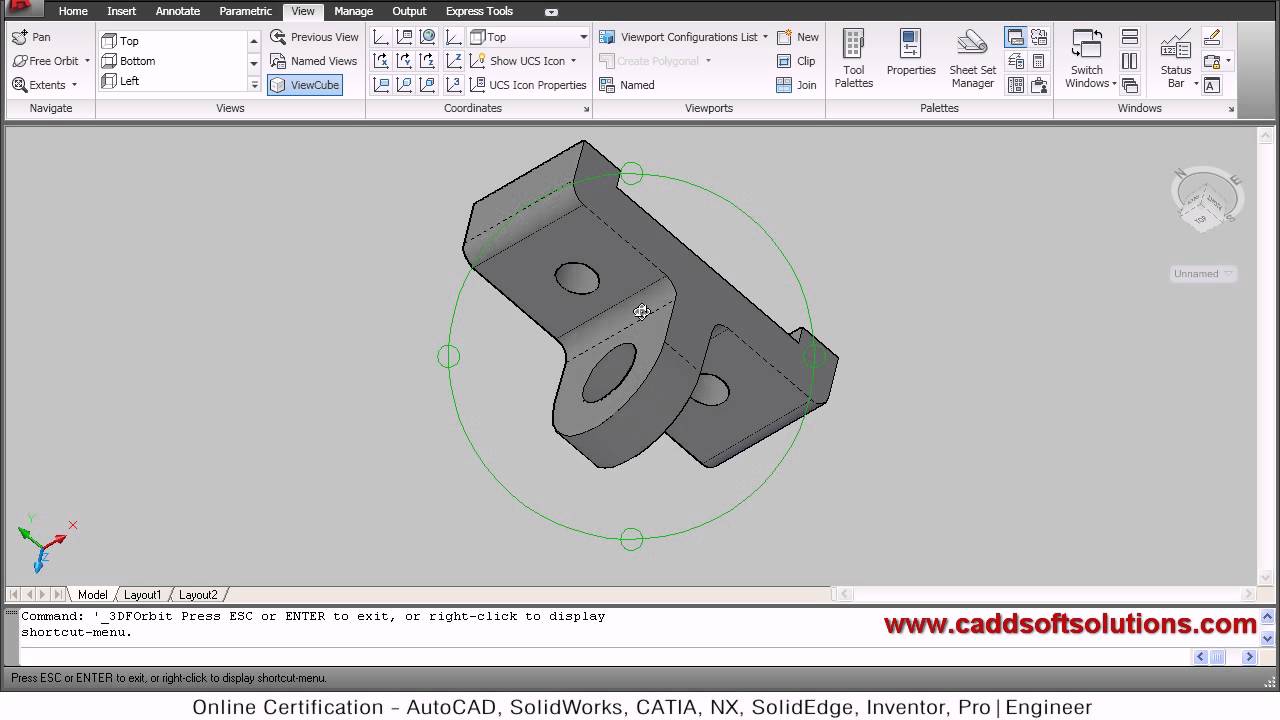Tile windows horizontally
1280x720 pixels.
[x=1130, y=38]
